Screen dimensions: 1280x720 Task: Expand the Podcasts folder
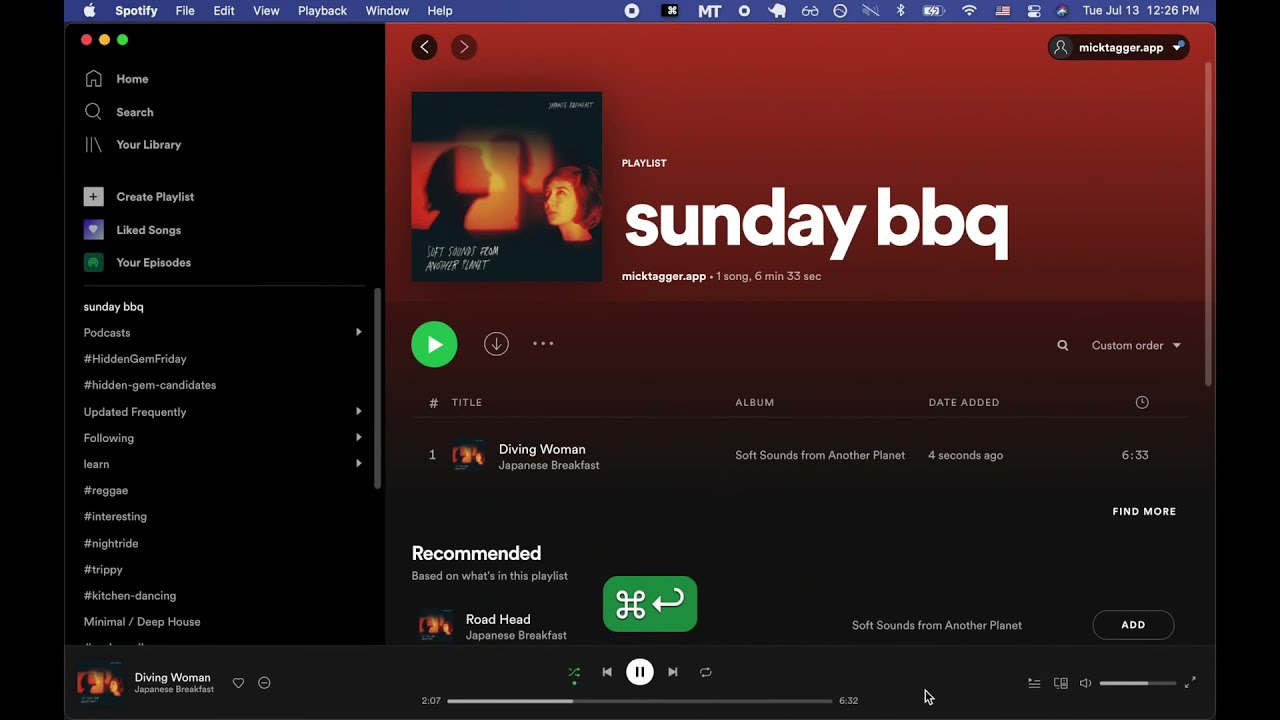point(359,332)
